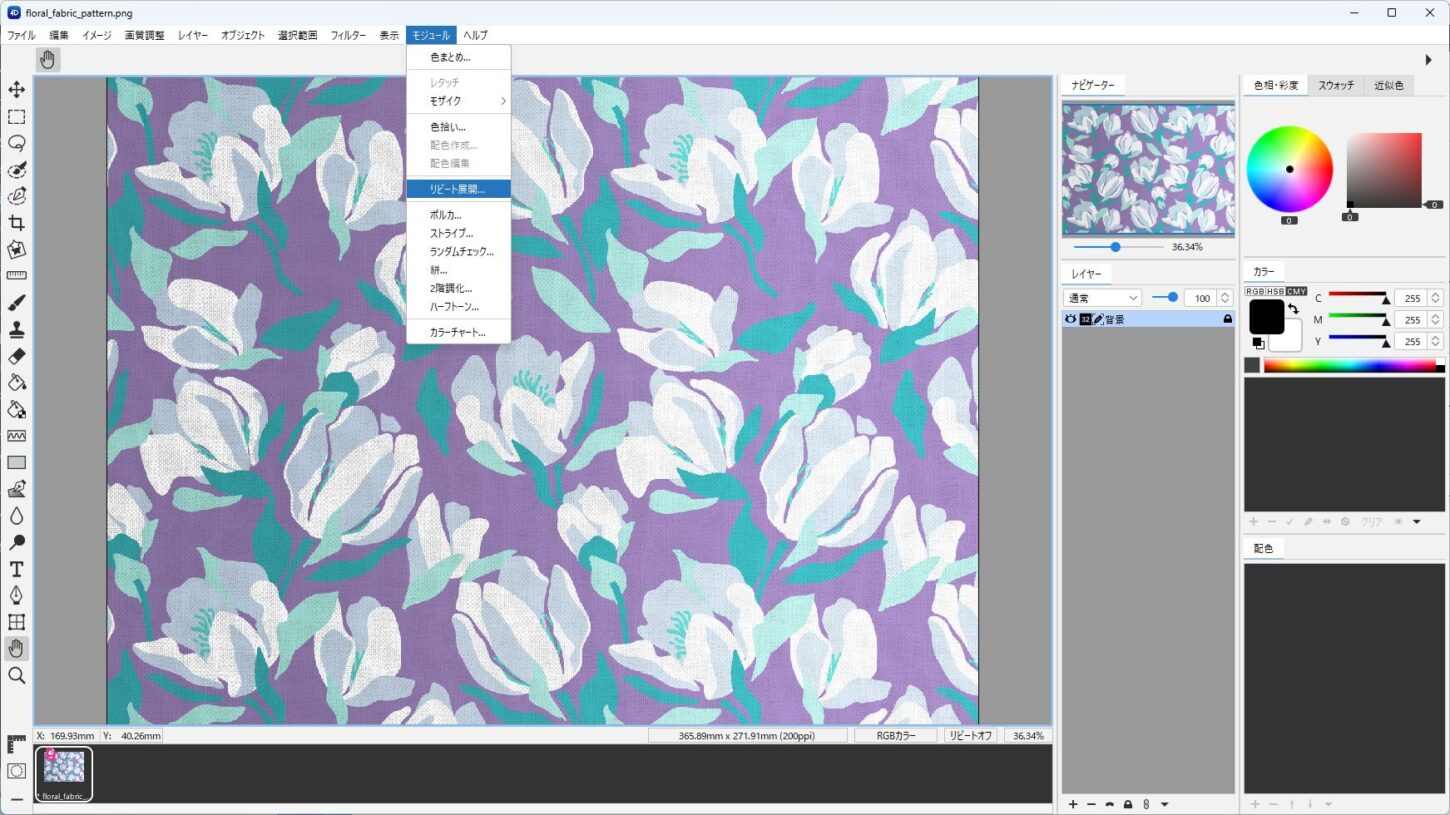Viewport: 1450px width, 815px height.
Task: Expand the right panel with the top arrow
Action: (1428, 60)
